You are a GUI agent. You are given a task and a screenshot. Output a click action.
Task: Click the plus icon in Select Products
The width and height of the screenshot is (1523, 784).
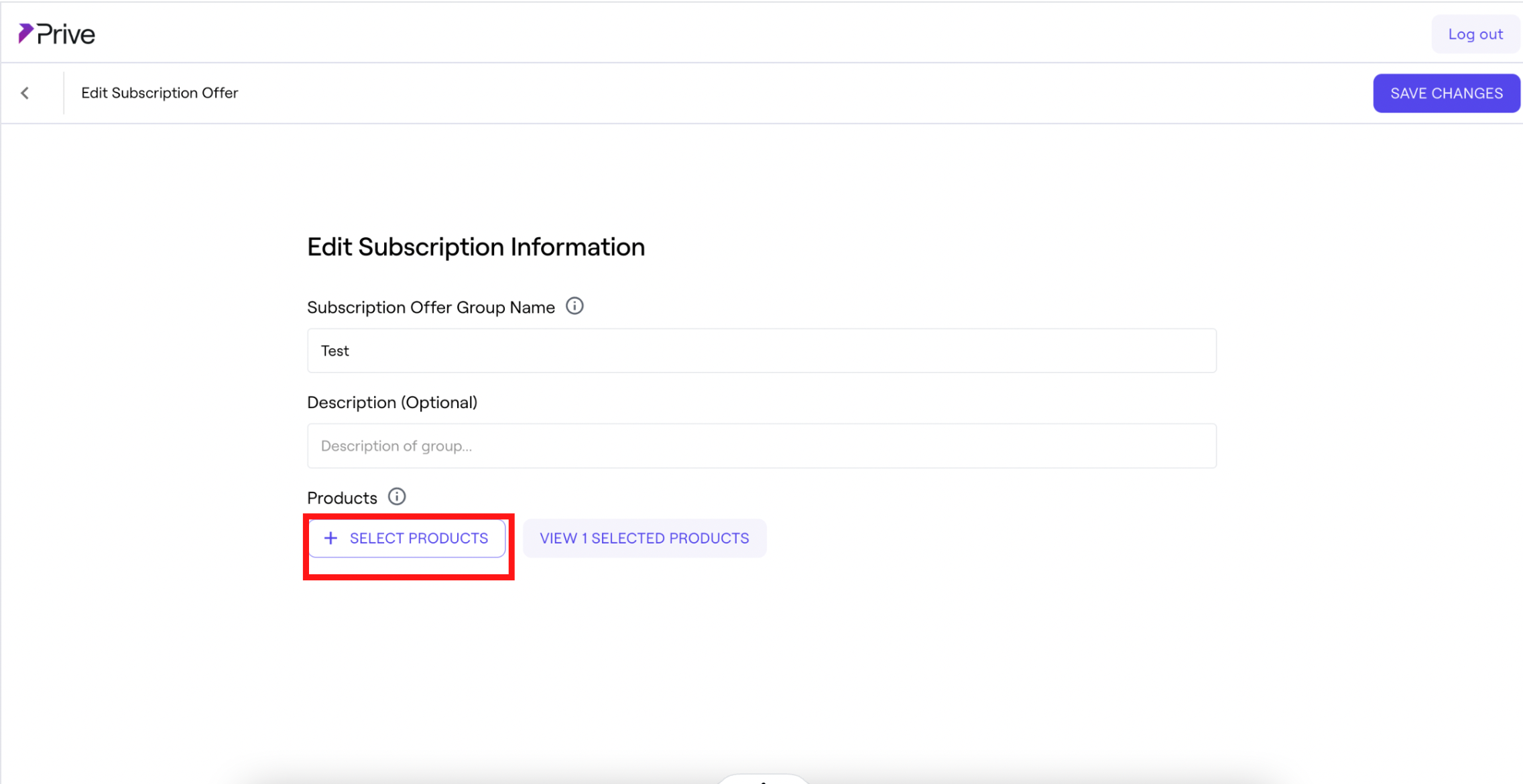[330, 538]
